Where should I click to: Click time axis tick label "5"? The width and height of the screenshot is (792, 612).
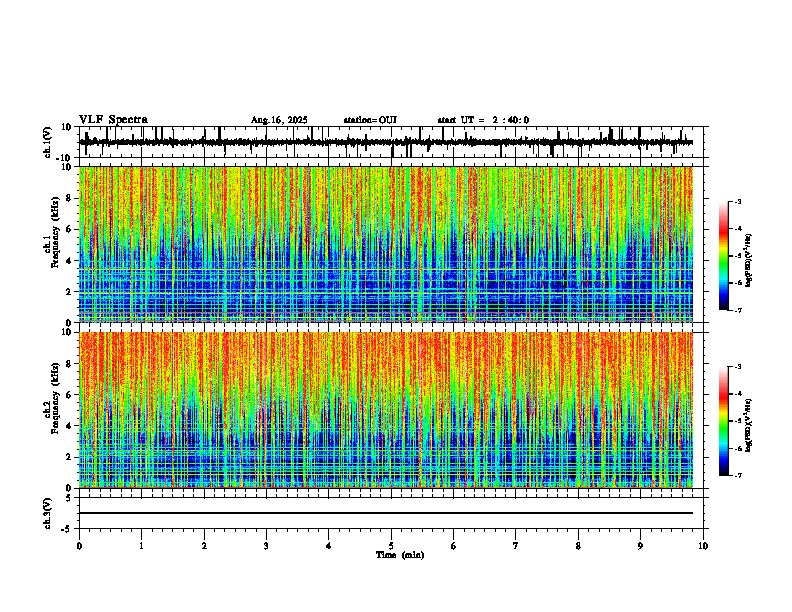click(x=391, y=546)
